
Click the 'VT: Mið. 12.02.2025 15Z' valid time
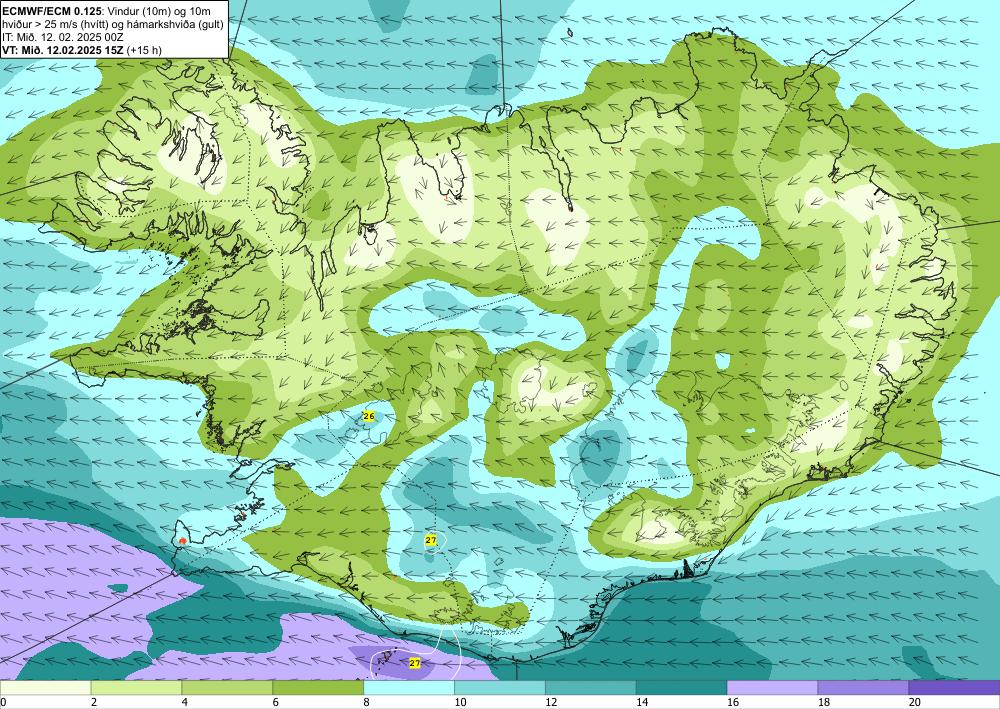(63, 50)
